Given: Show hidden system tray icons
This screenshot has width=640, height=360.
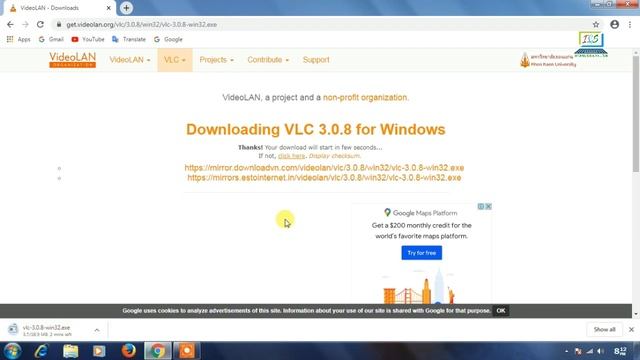Looking at the screenshot, I should click(x=567, y=351).
